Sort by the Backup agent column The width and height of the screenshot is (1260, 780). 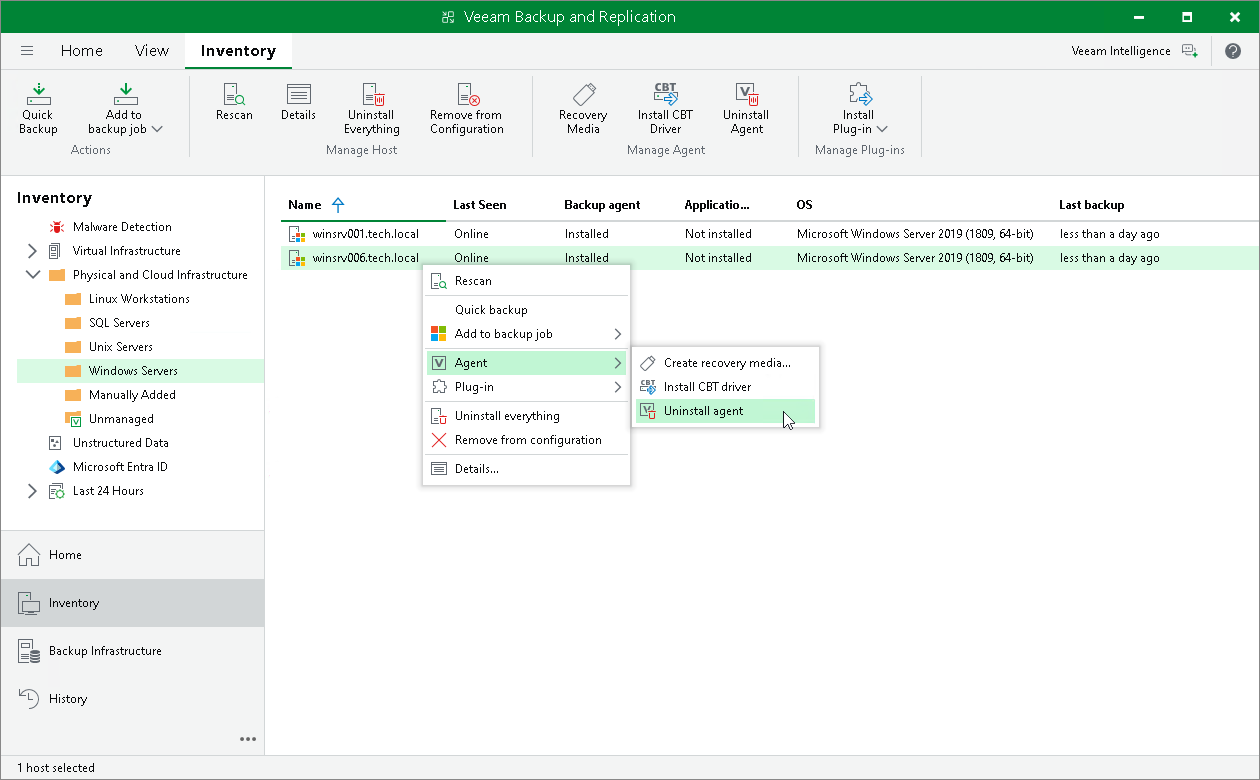point(602,205)
